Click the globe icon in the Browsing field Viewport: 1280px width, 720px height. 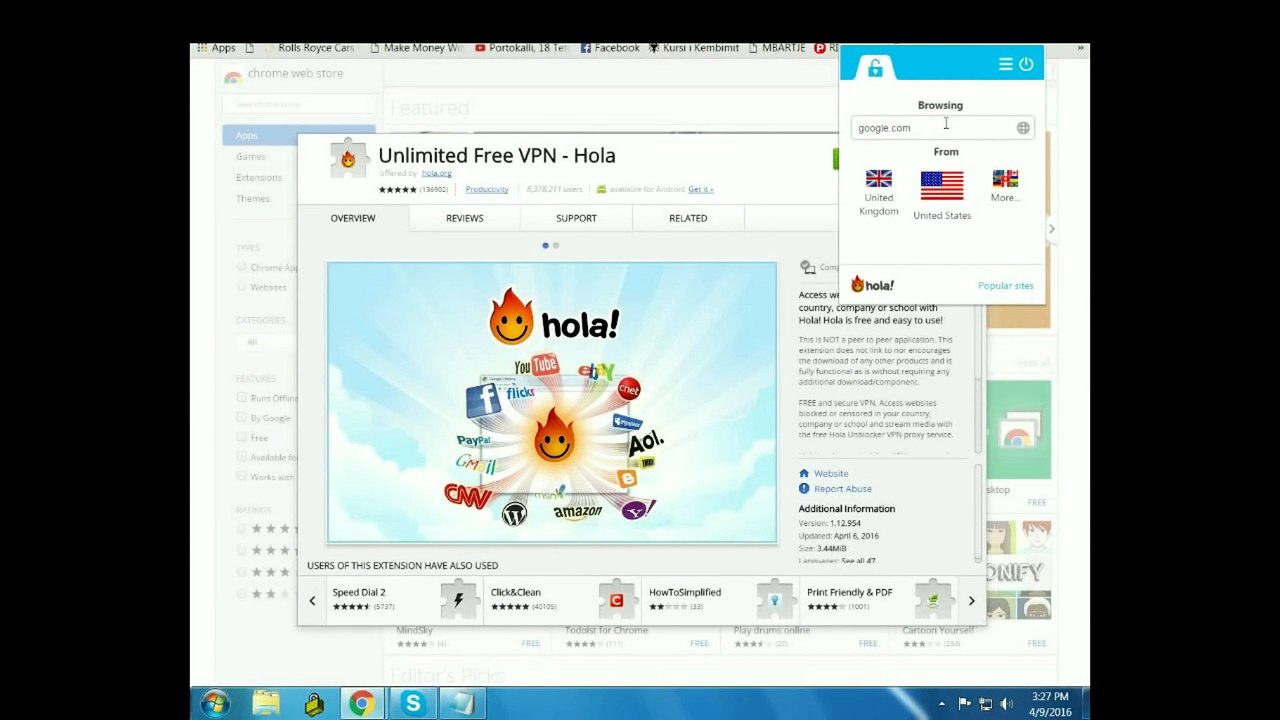coord(1023,128)
